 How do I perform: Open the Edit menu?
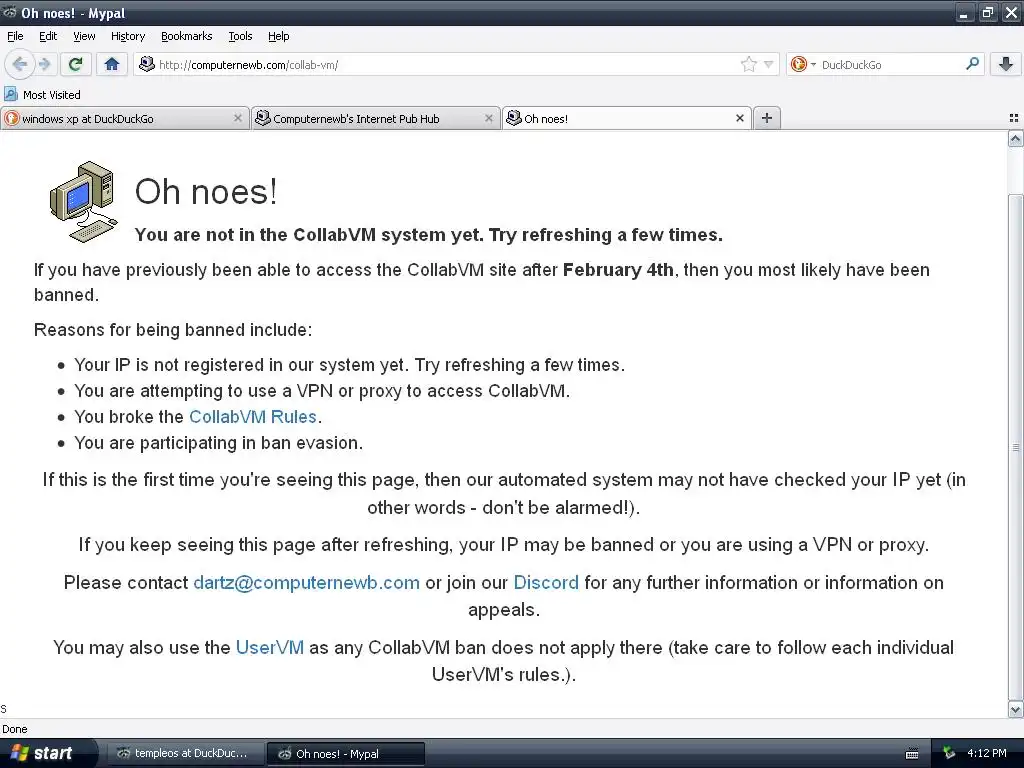click(48, 36)
